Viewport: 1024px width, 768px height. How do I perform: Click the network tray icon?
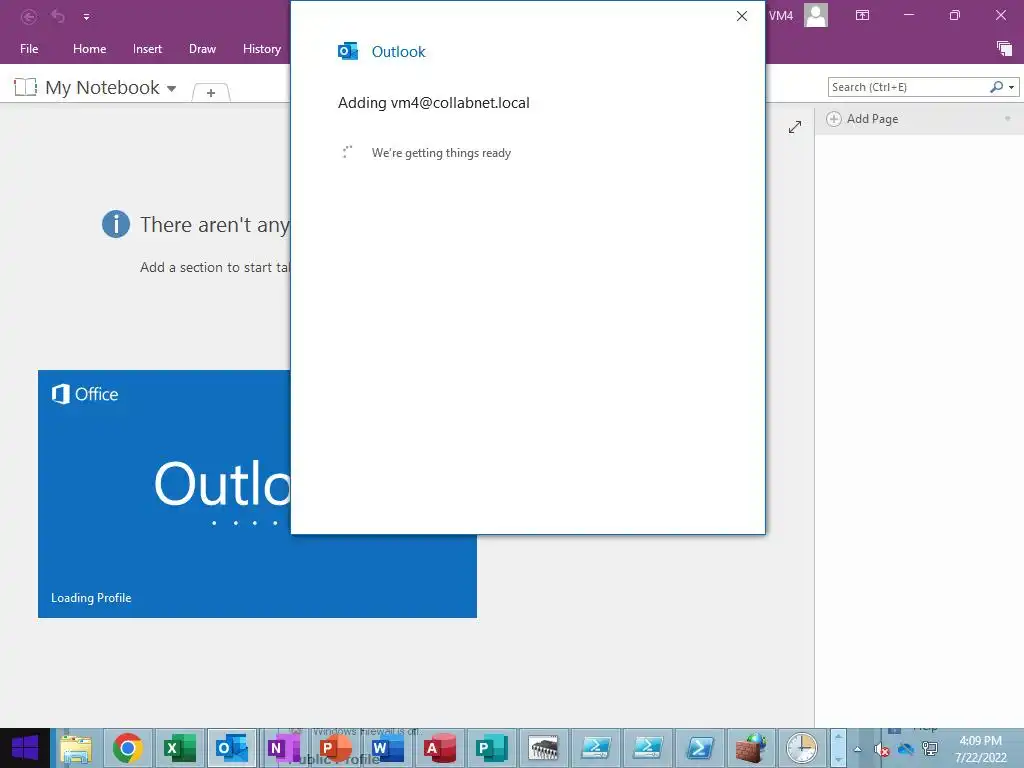pos(930,750)
